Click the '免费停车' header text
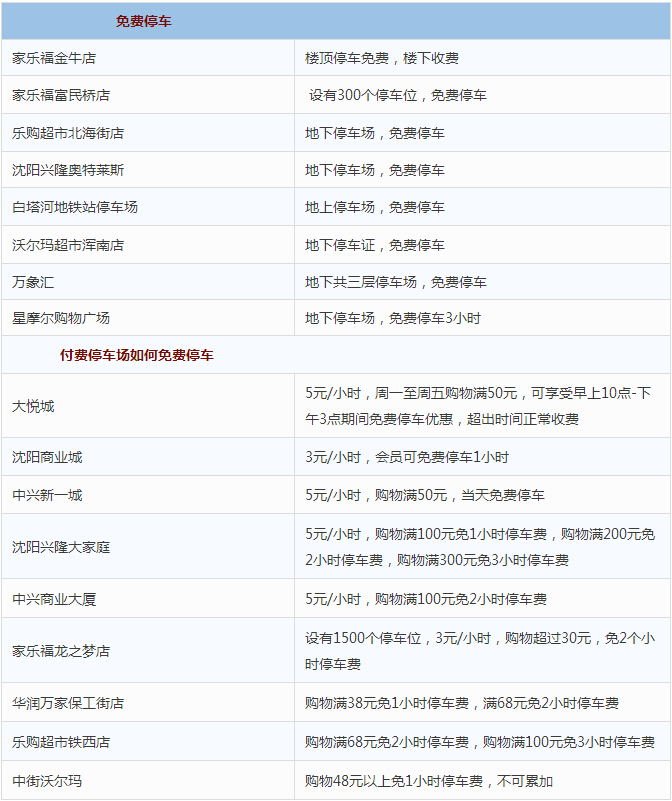The height and width of the screenshot is (801, 672). (x=144, y=21)
